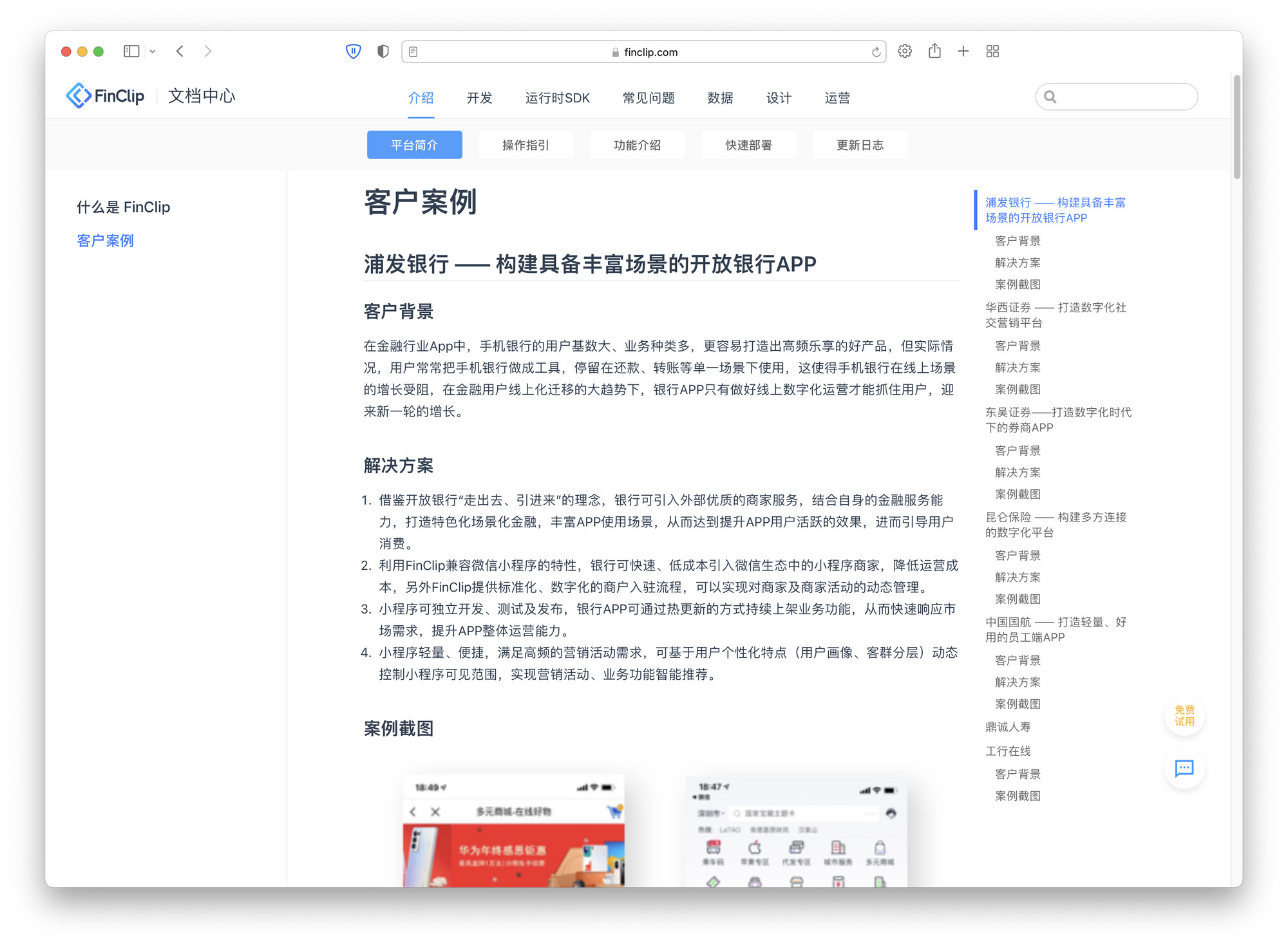
Task: Click 解决方案 under 华西证券 outline
Action: [x=1018, y=368]
